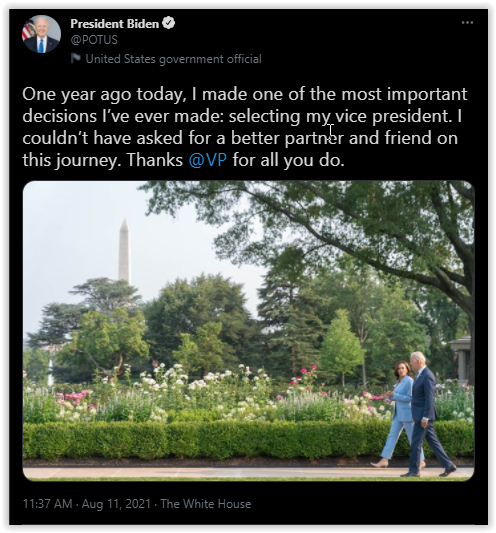Select the United States government official label
Image resolution: width=496 pixels, height=533 pixels.
(173, 59)
